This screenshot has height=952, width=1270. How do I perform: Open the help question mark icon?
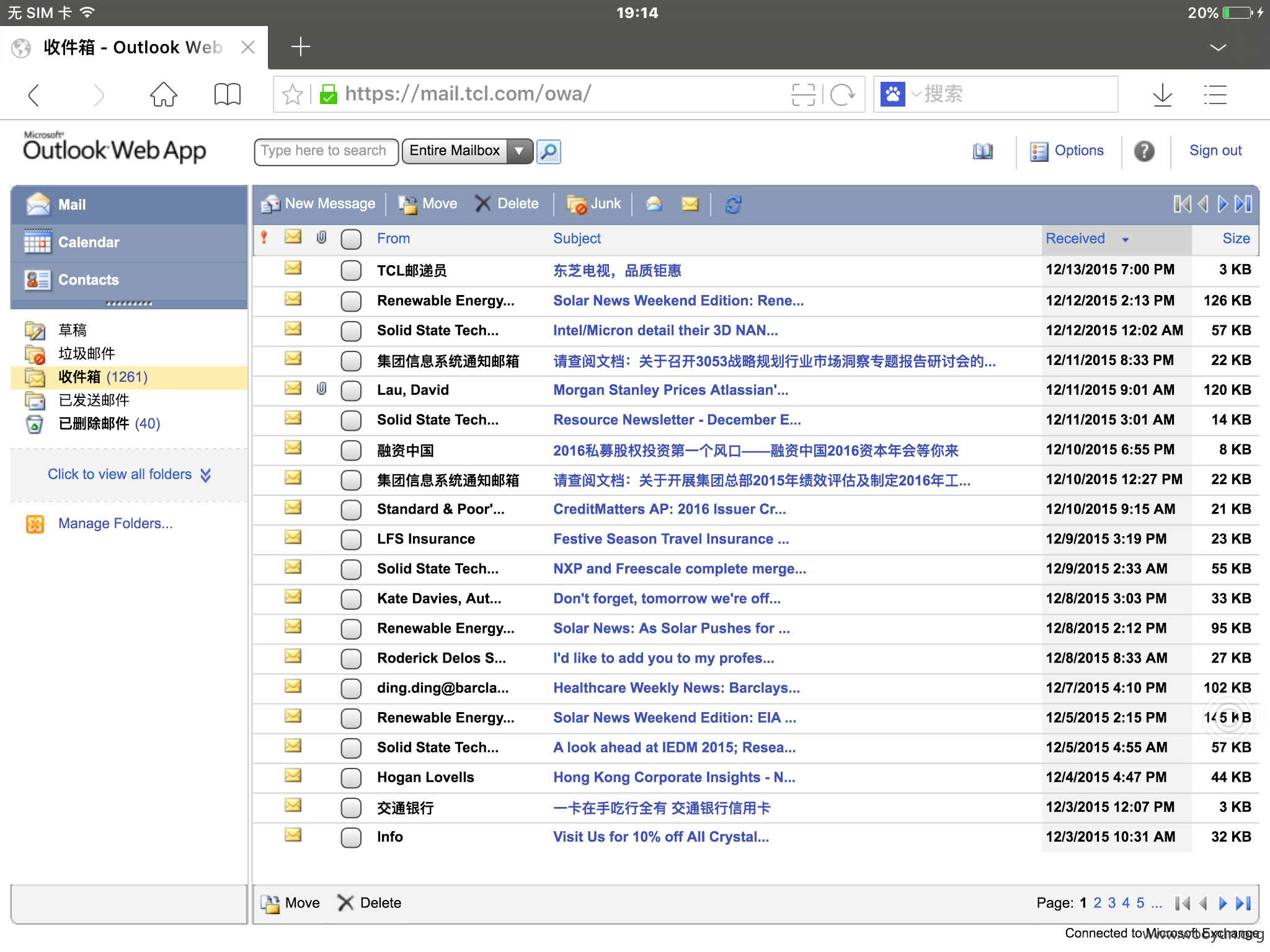pos(1144,151)
